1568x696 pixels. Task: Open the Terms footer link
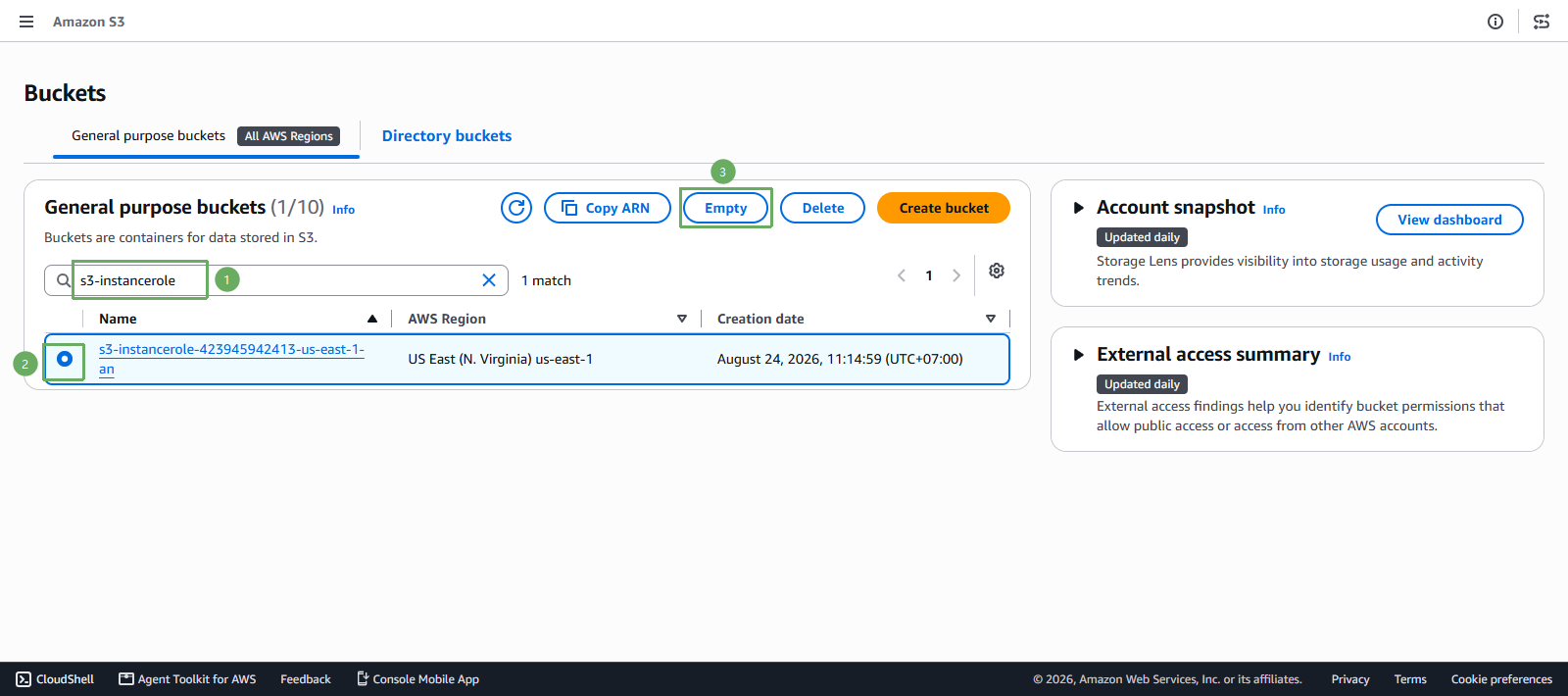(x=1410, y=679)
